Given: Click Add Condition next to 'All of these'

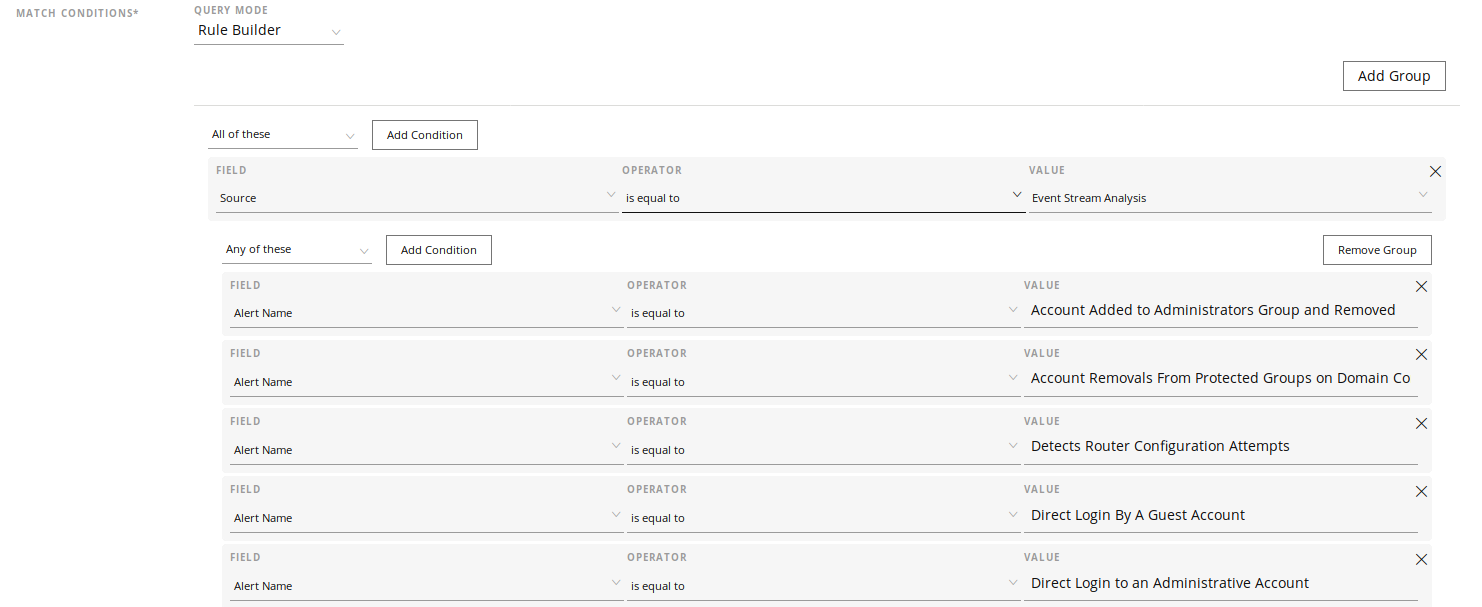Looking at the screenshot, I should (424, 135).
